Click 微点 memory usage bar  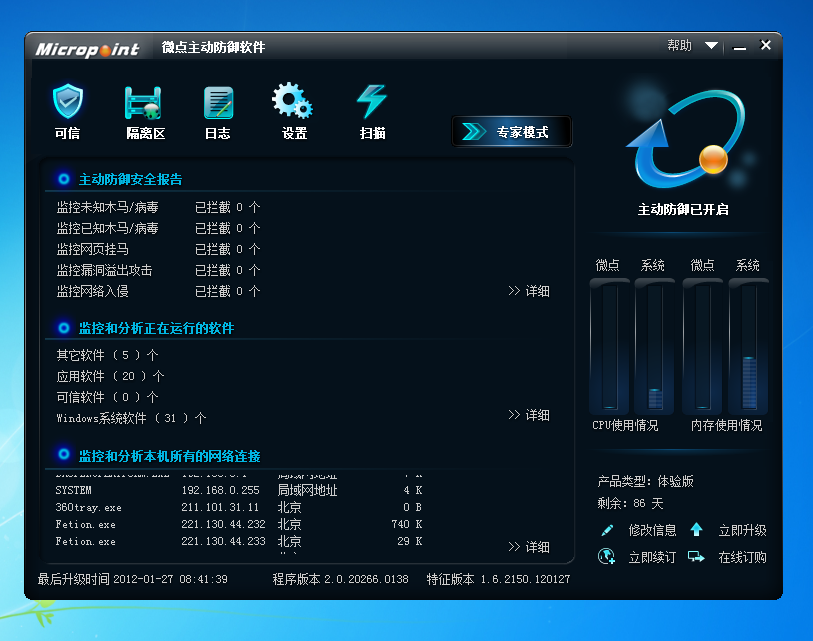[703, 346]
